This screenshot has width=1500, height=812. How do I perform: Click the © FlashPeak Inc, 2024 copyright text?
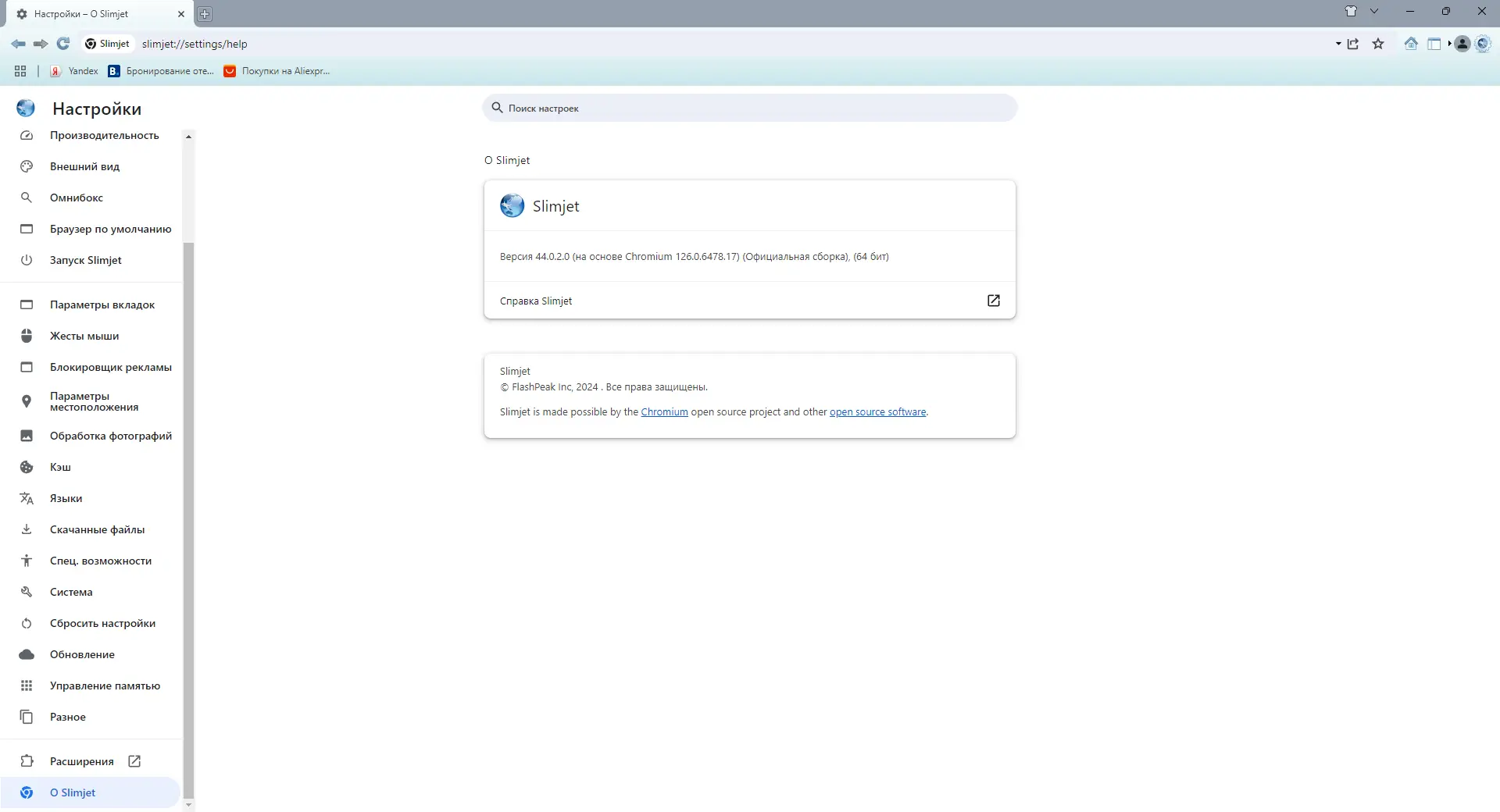click(604, 387)
